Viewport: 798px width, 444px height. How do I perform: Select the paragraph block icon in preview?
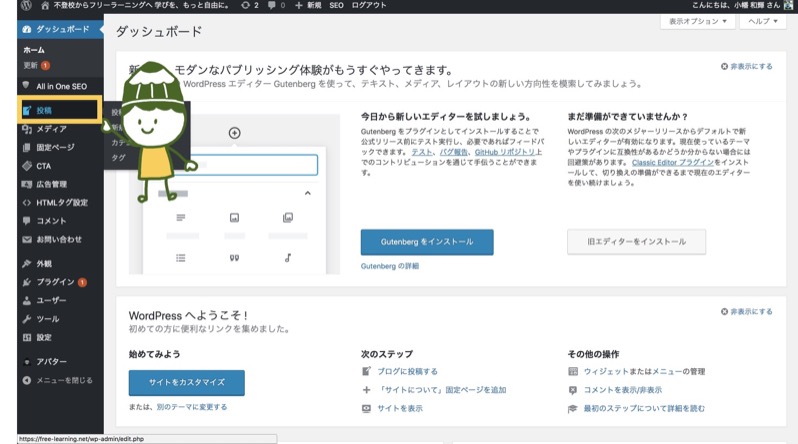click(x=181, y=218)
